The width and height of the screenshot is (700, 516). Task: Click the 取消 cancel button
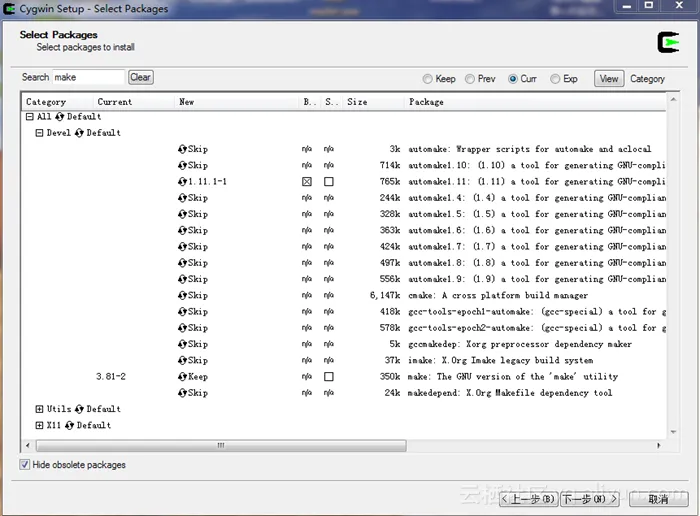[658, 499]
